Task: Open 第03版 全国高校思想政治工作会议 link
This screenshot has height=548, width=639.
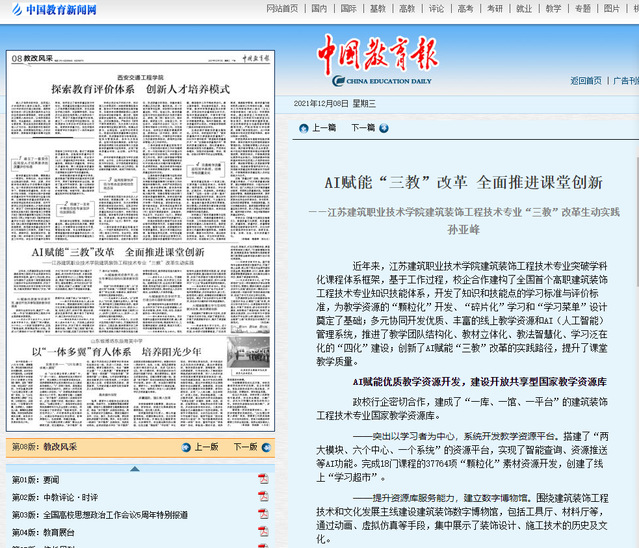Action: tap(99, 514)
